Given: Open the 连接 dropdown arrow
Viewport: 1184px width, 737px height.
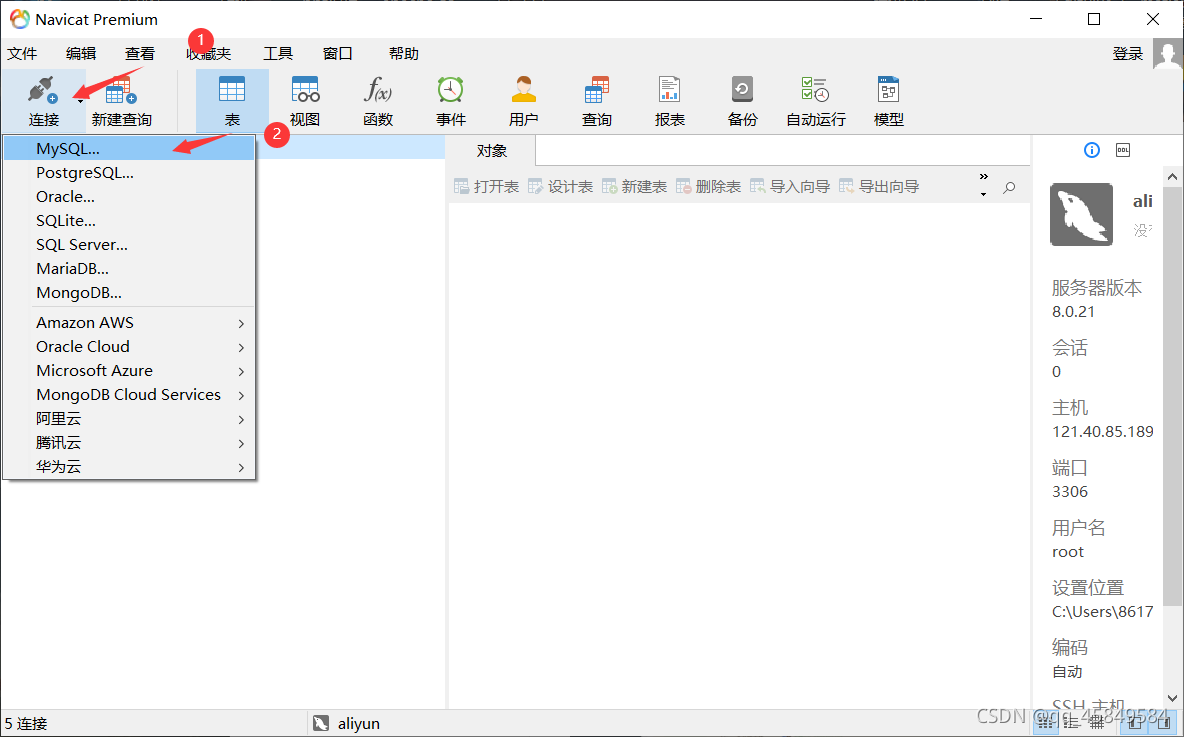Looking at the screenshot, I should pos(80,101).
